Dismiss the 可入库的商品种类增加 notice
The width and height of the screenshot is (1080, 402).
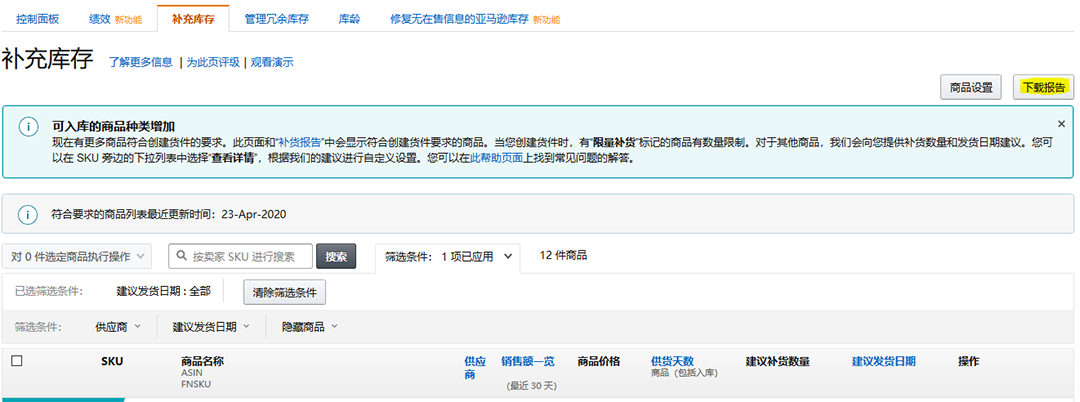[x=1061, y=124]
